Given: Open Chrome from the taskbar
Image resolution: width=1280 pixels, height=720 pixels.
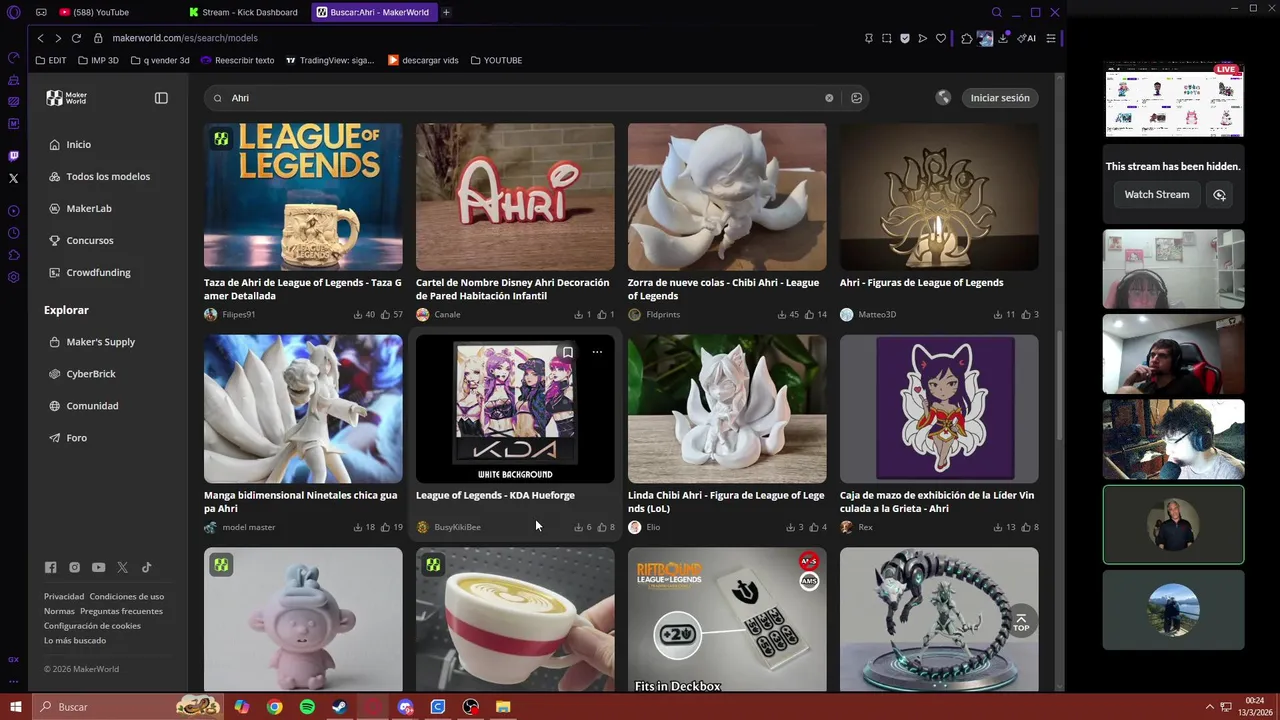Looking at the screenshot, I should coord(274,707).
